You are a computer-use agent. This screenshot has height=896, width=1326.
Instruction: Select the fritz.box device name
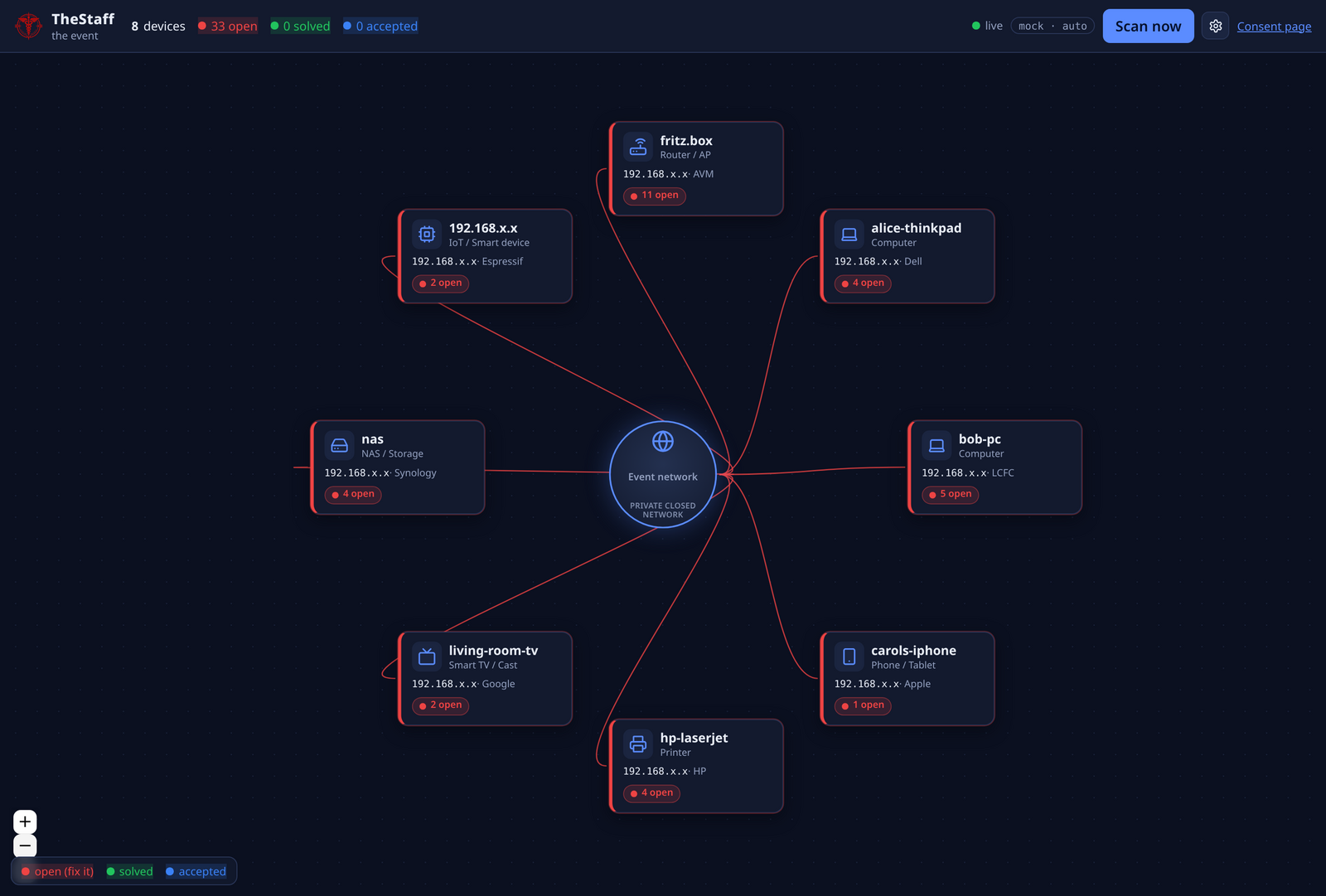coord(686,141)
